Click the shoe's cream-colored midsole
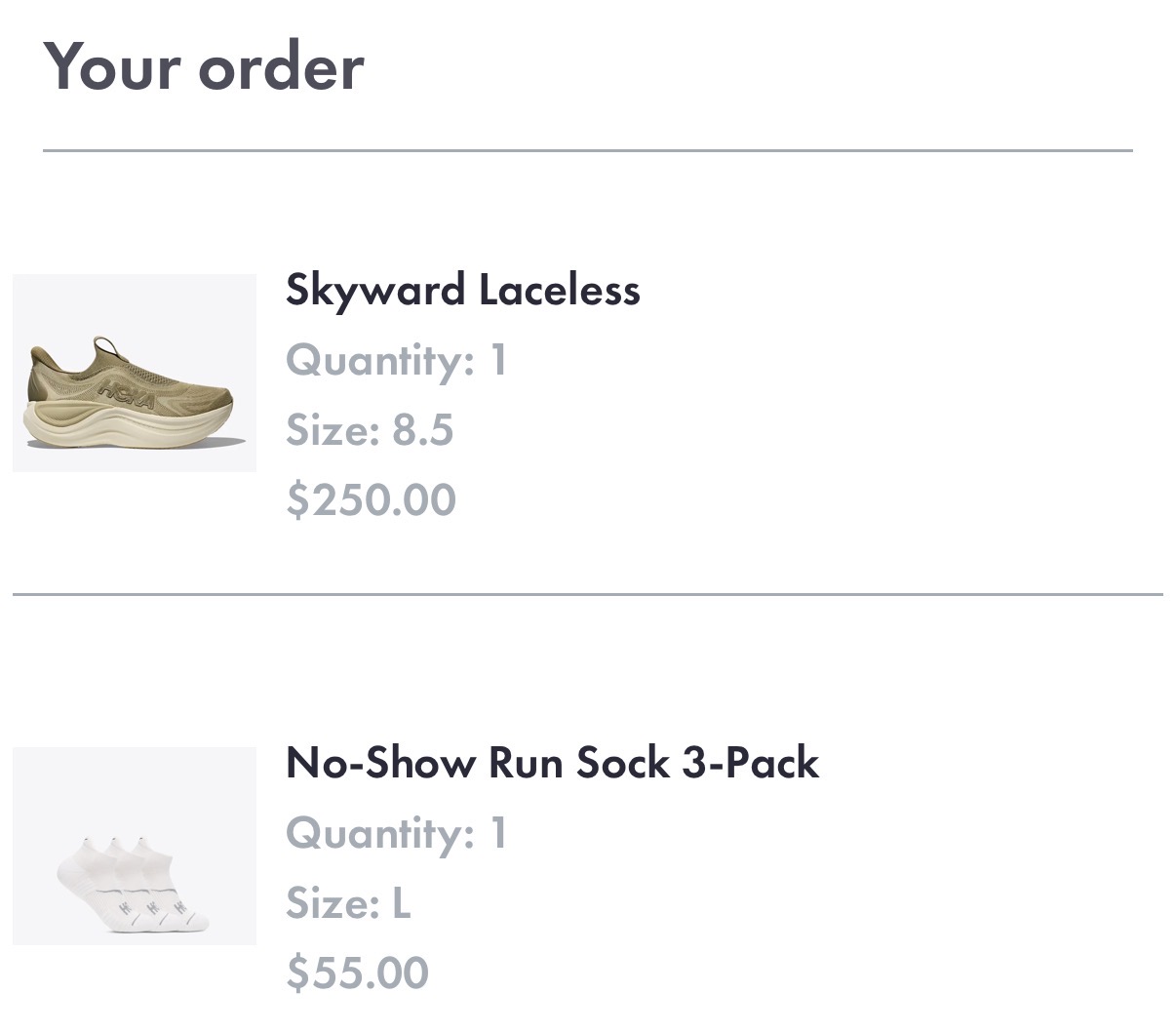1176x1033 pixels. point(132,429)
